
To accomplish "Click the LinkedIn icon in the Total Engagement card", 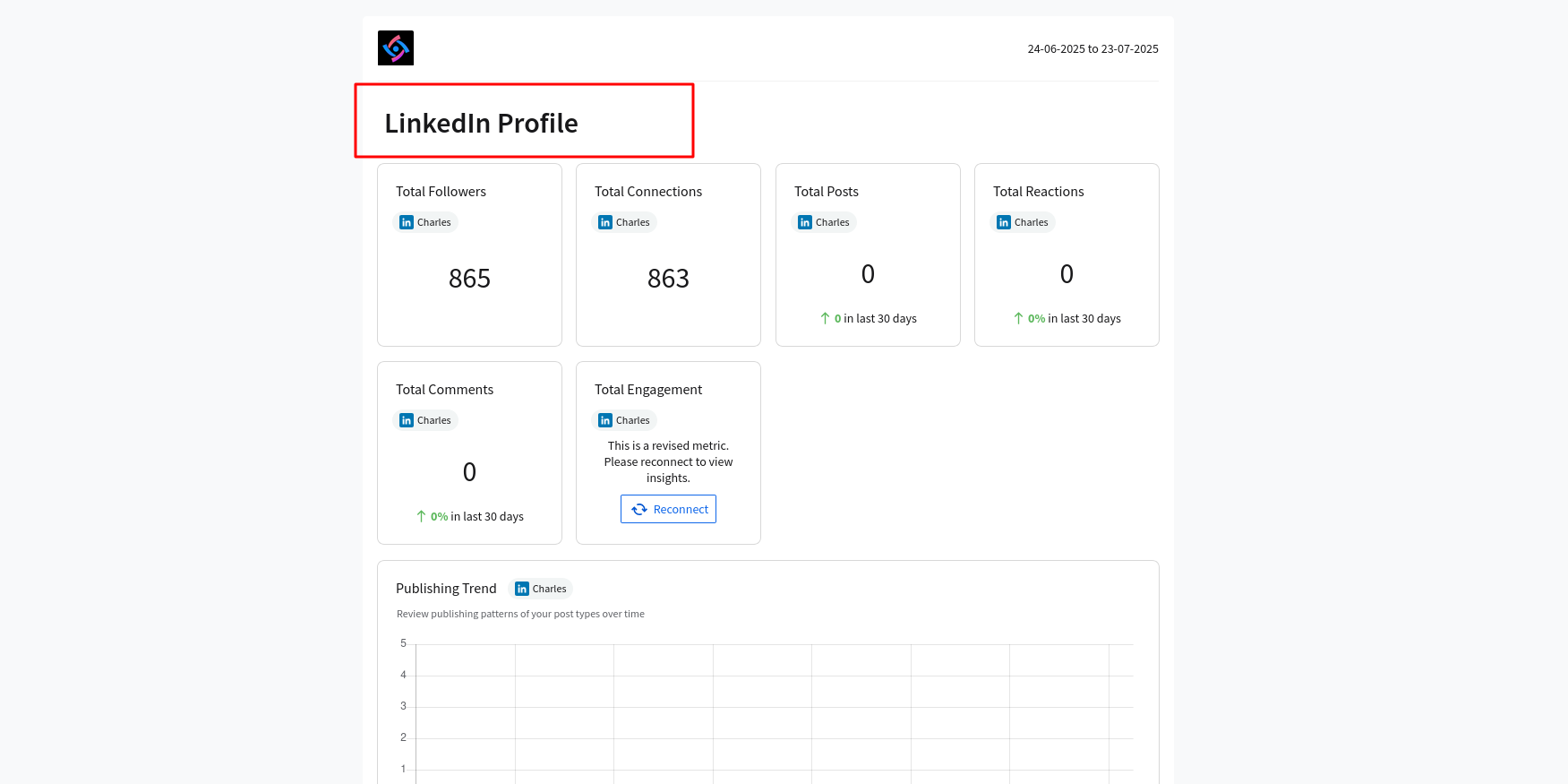I will click(605, 420).
